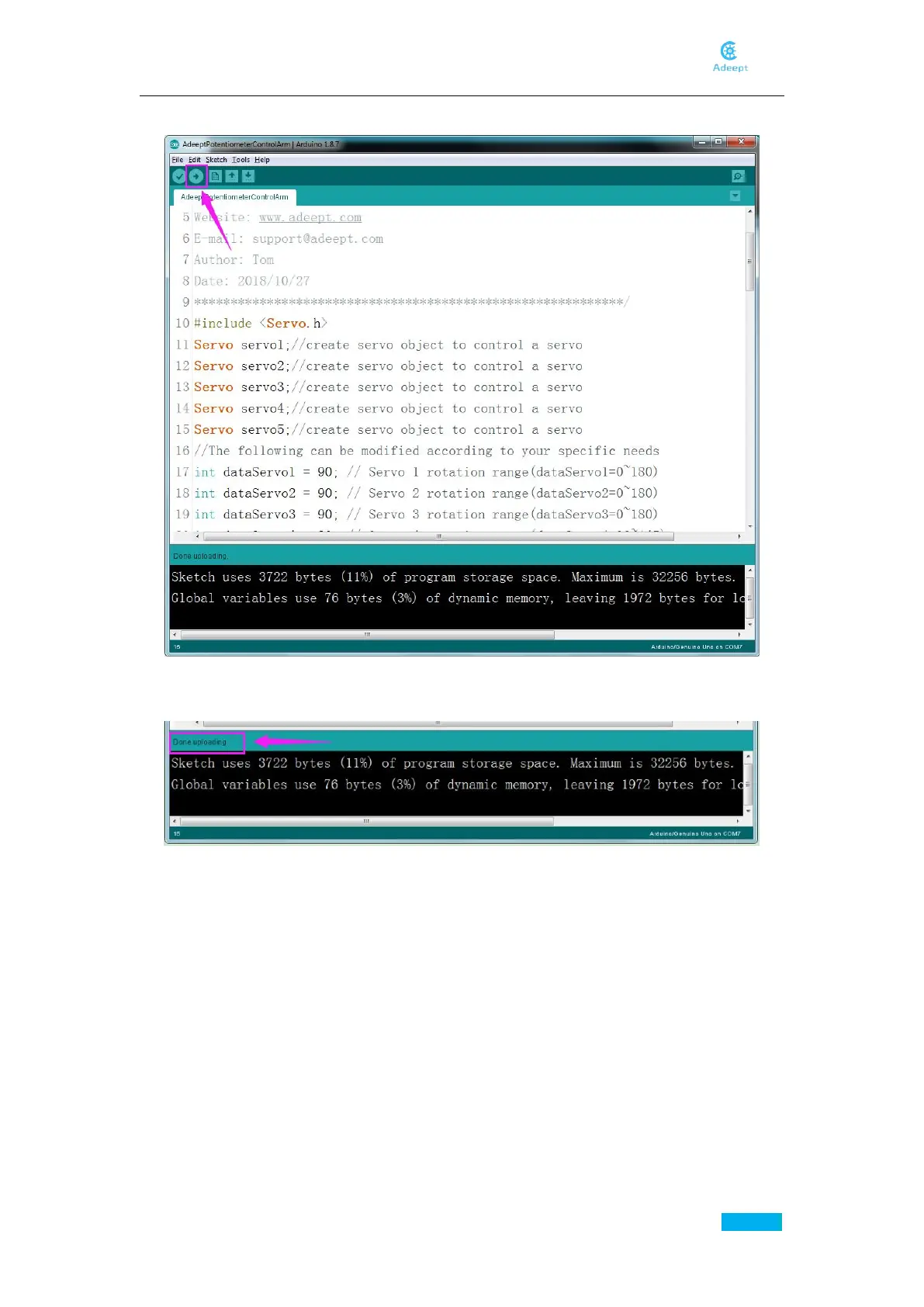The image size is (924, 1307).
Task: Click the console vertical scrollbar in the full IDE window
Action: click(x=749, y=596)
